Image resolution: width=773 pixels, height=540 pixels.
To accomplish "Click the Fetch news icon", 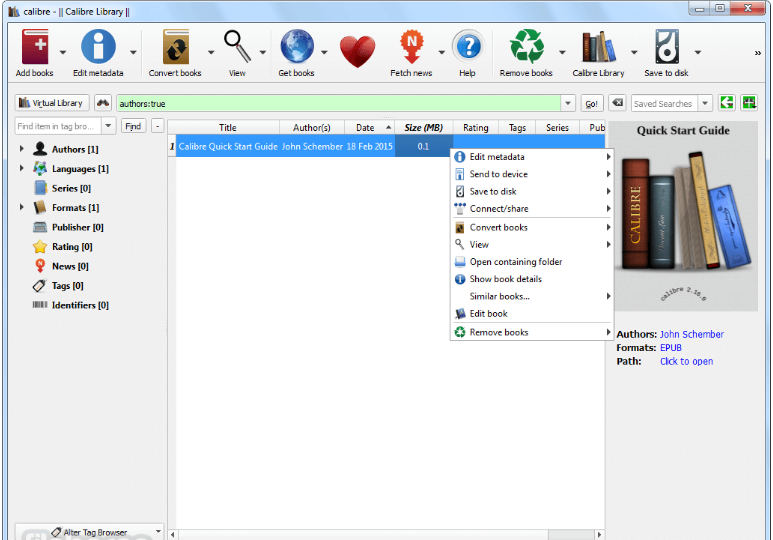I will click(x=412, y=48).
